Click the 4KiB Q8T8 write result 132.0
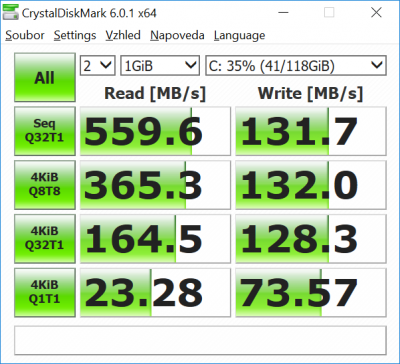Screen dimensions: 400x364 point(311,185)
